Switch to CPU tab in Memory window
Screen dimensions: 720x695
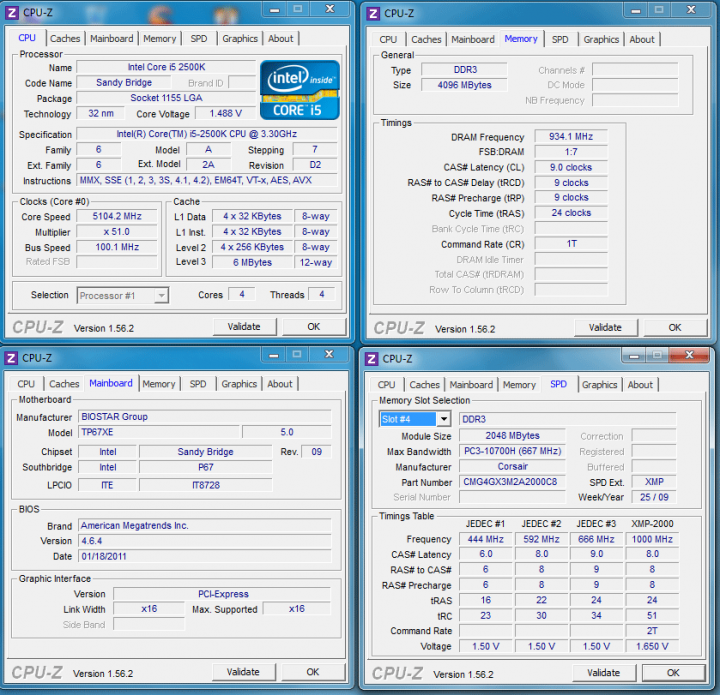point(388,39)
